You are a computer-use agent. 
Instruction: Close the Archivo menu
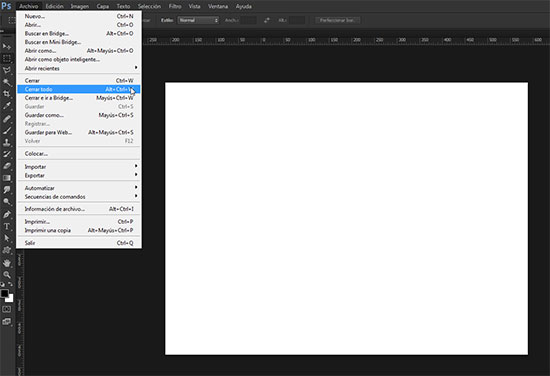(x=29, y=6)
